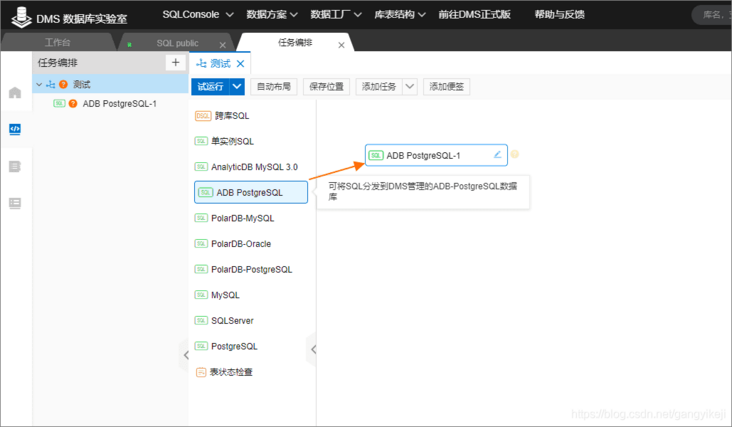The image size is (732, 427).
Task: Click the 自动布局 button
Action: (274, 86)
